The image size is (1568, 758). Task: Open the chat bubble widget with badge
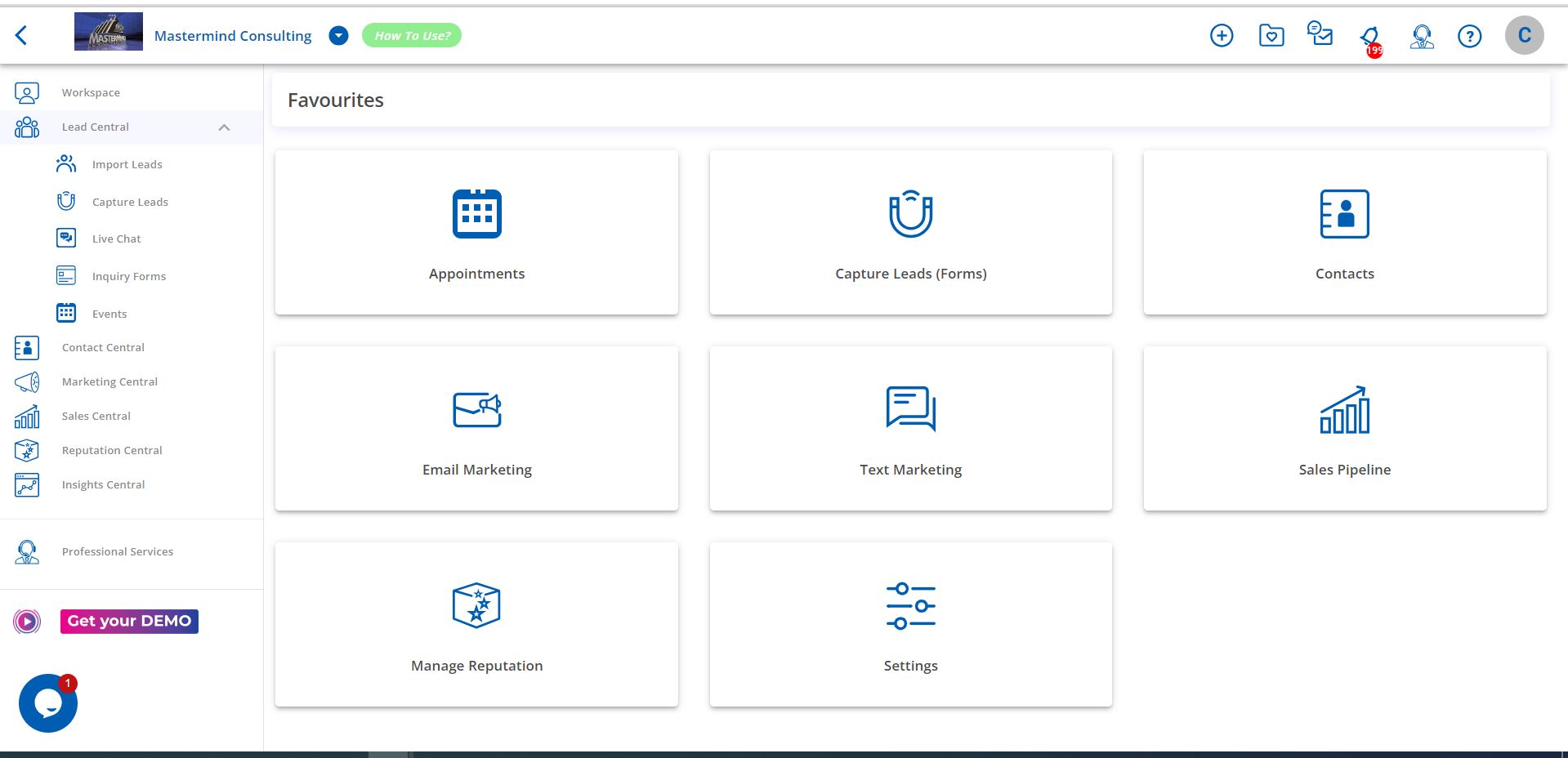coord(48,702)
